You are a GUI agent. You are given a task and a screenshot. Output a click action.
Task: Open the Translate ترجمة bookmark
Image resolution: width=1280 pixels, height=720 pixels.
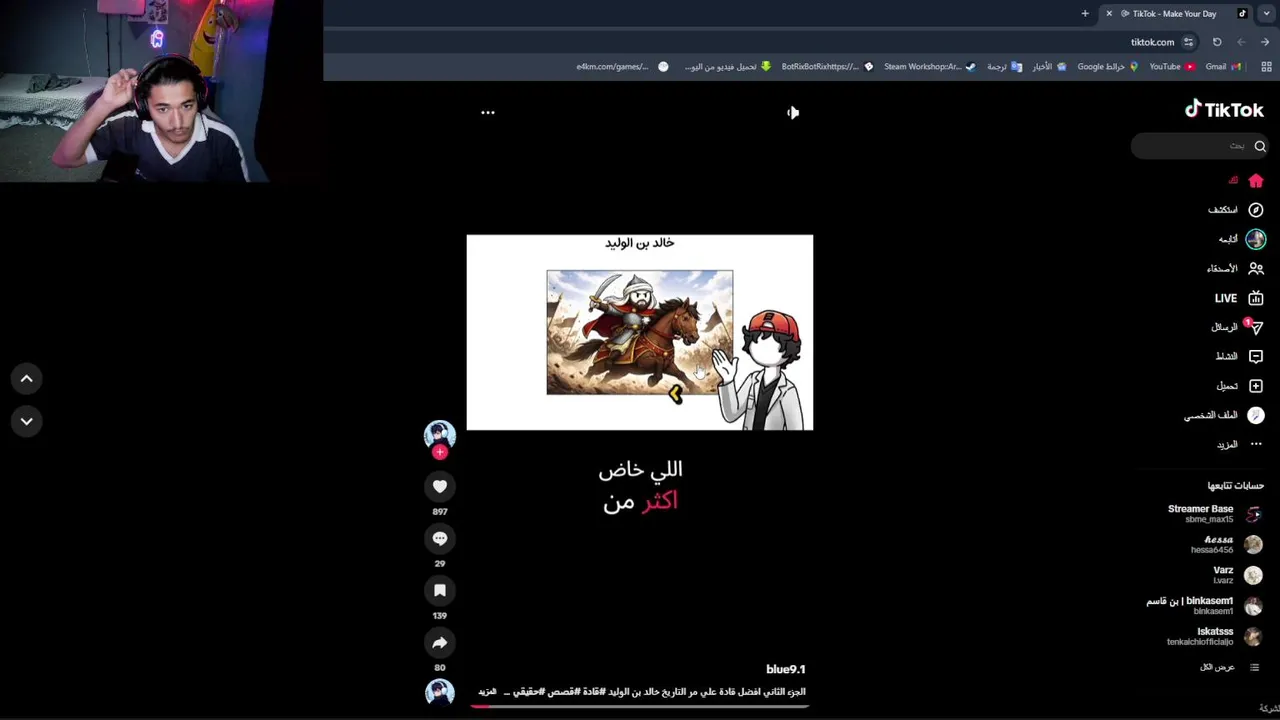click(1004, 67)
